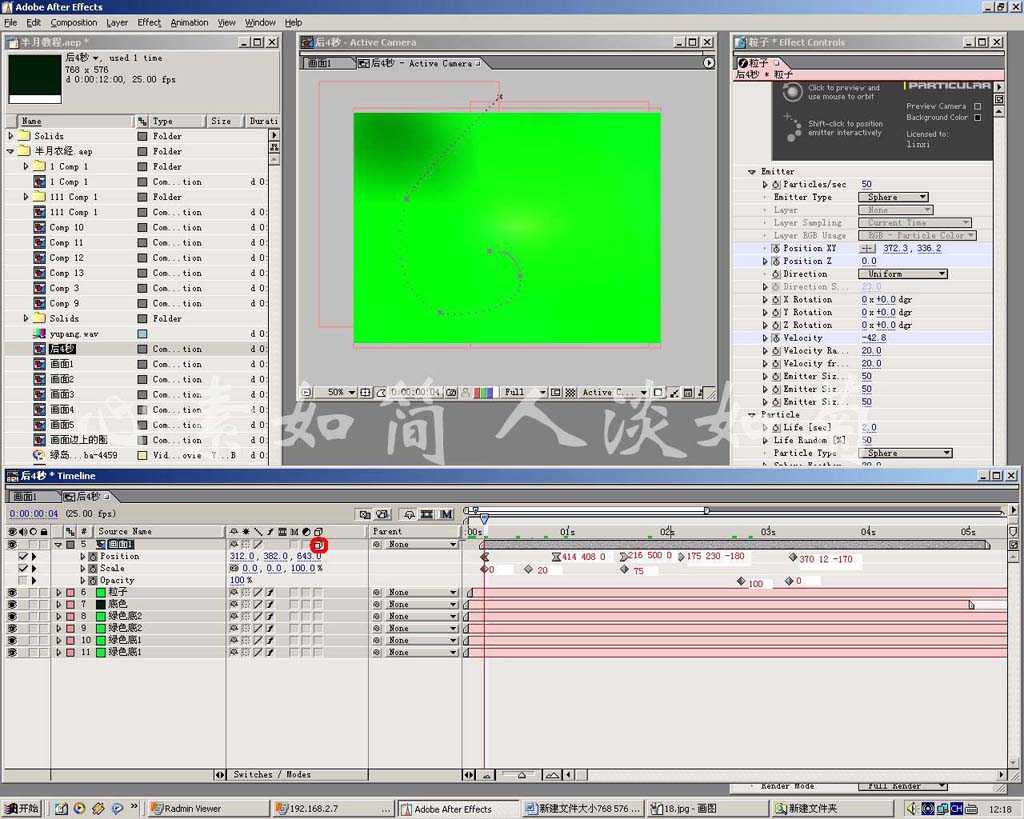
Task: Open the composition viewer options arrow menu
Action: click(x=709, y=63)
